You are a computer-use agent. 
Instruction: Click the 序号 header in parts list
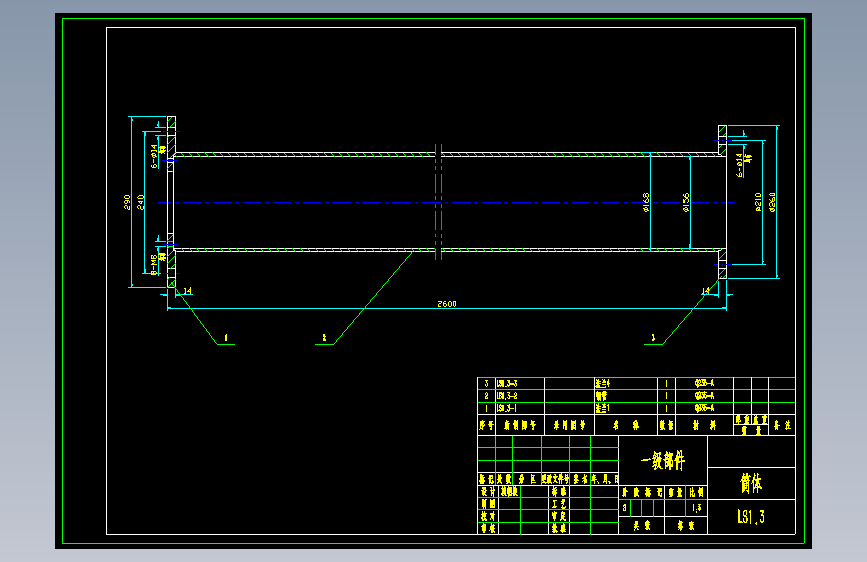tap(487, 425)
